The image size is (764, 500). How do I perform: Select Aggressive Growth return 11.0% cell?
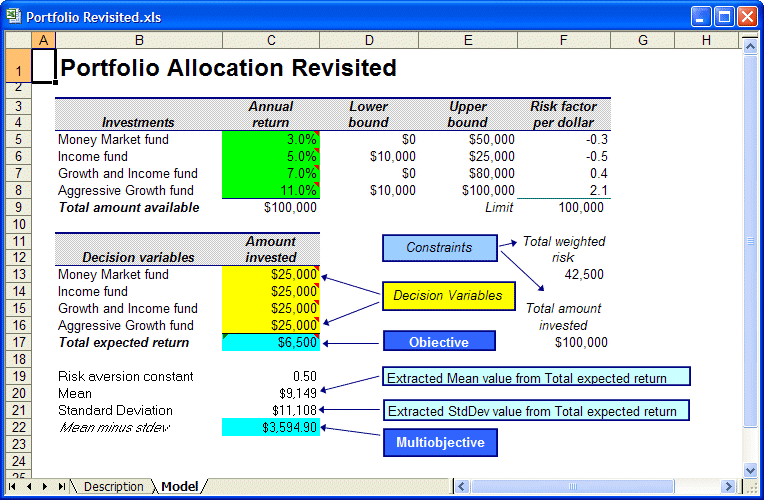[x=271, y=190]
